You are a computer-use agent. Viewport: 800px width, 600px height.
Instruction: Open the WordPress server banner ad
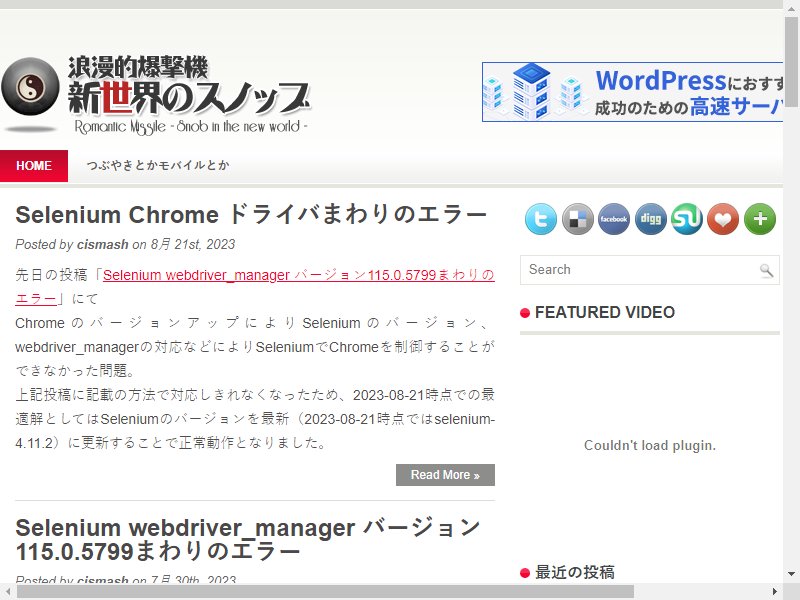point(632,92)
